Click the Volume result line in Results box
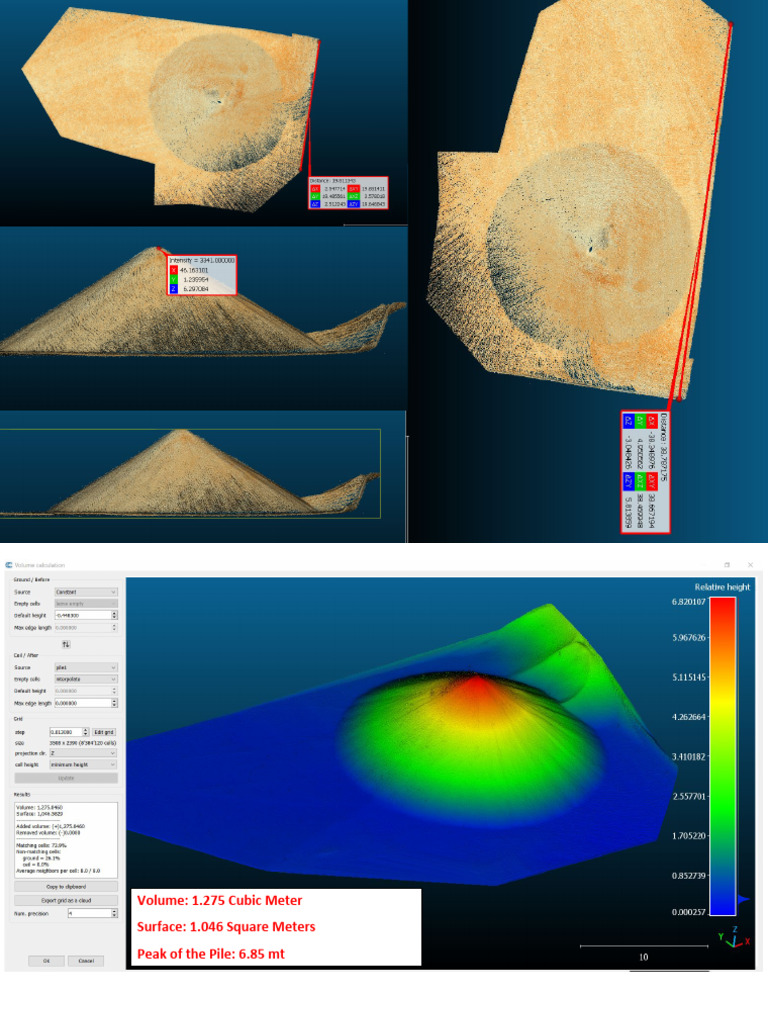This screenshot has height=1024, width=768. (x=40, y=807)
